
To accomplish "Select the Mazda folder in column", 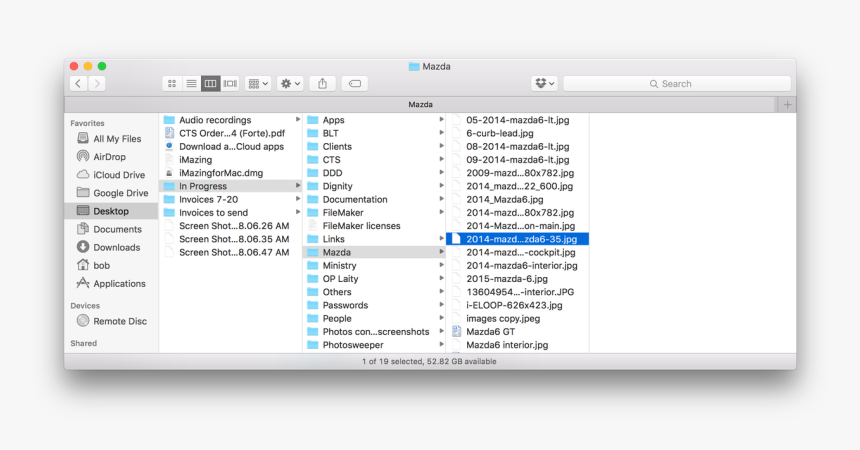I will click(x=374, y=252).
